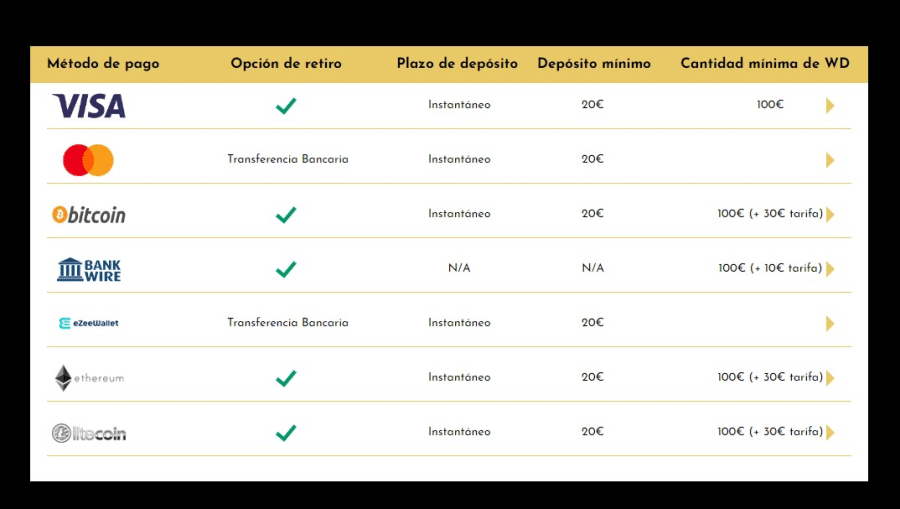Viewport: 900px width, 509px height.
Task: Expand the Mastercard row arrow
Action: coord(829,160)
